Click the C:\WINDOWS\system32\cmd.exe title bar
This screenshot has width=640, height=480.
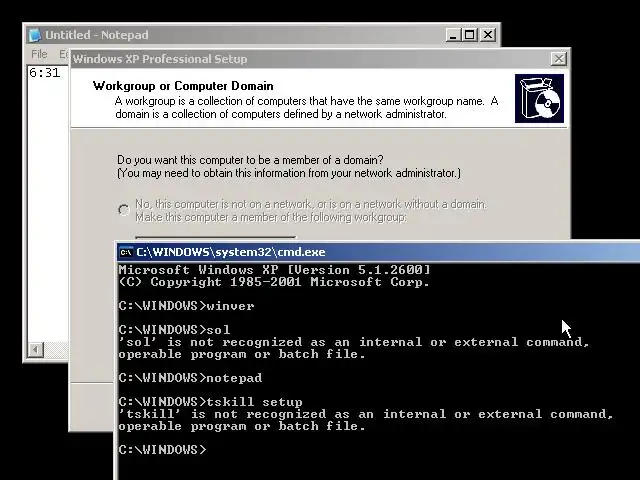coord(378,252)
